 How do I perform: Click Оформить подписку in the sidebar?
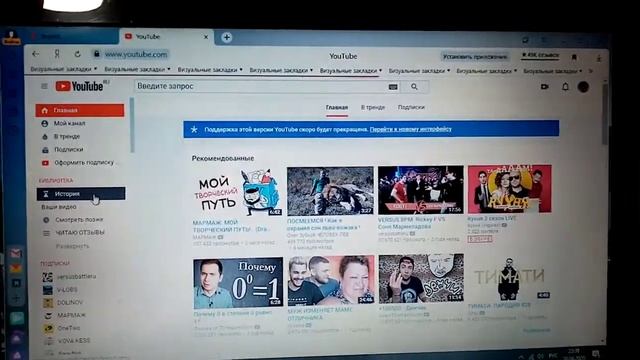click(x=80, y=162)
